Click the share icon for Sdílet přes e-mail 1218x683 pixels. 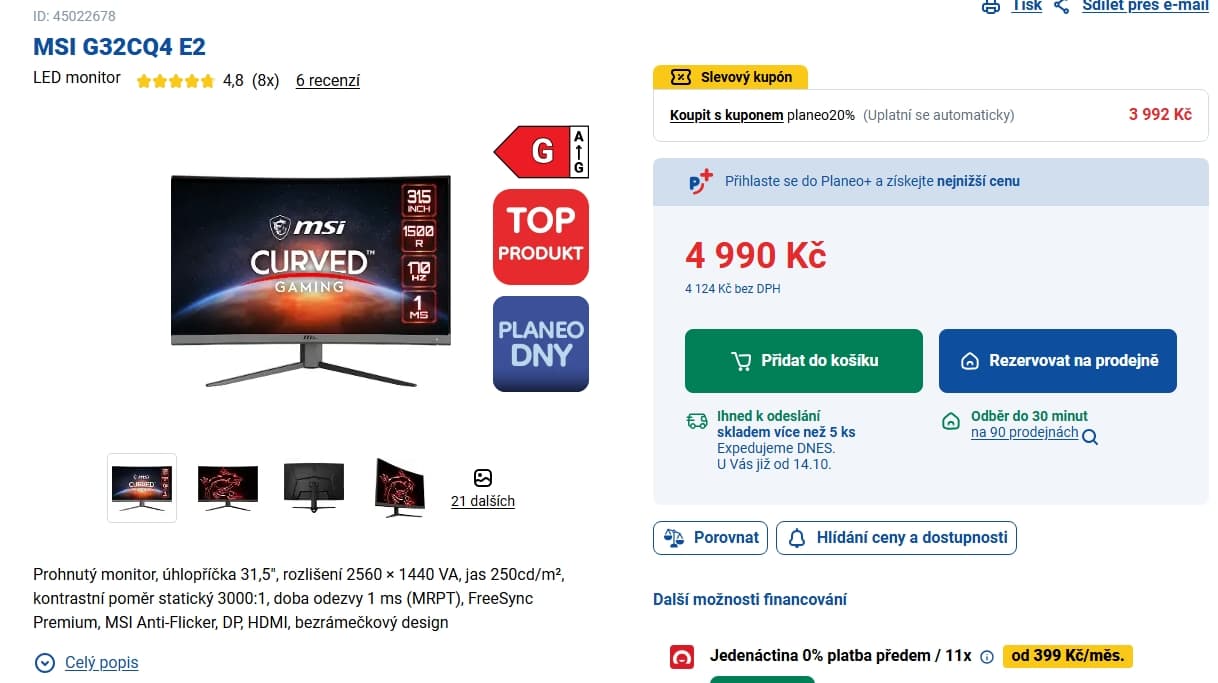pyautogui.click(x=1062, y=6)
